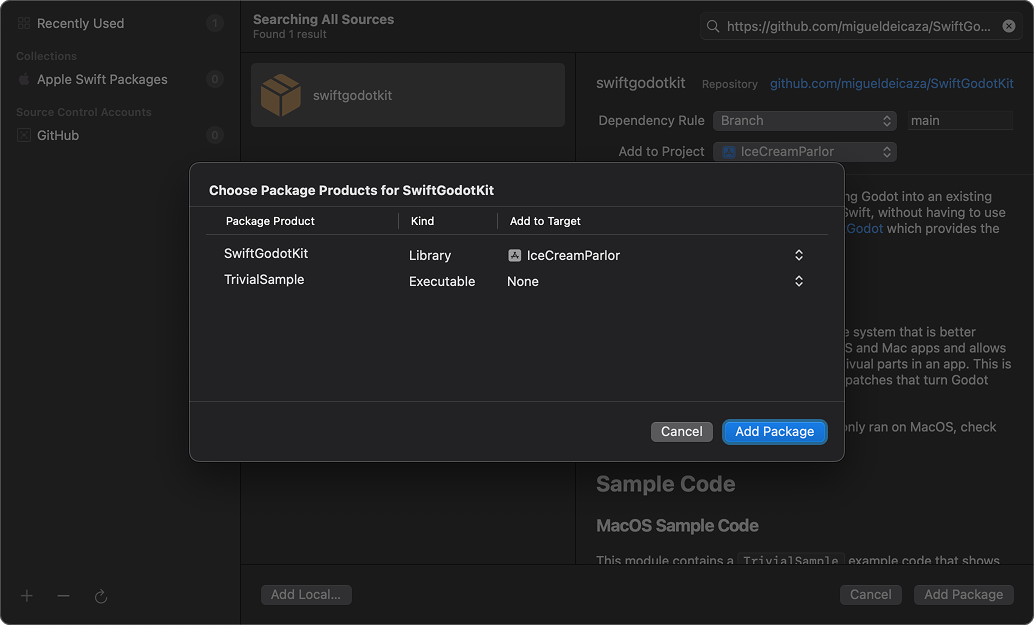Image resolution: width=1034 pixels, height=625 pixels.
Task: Select Apple Swift Packages collection
Action: pyautogui.click(x=120, y=80)
